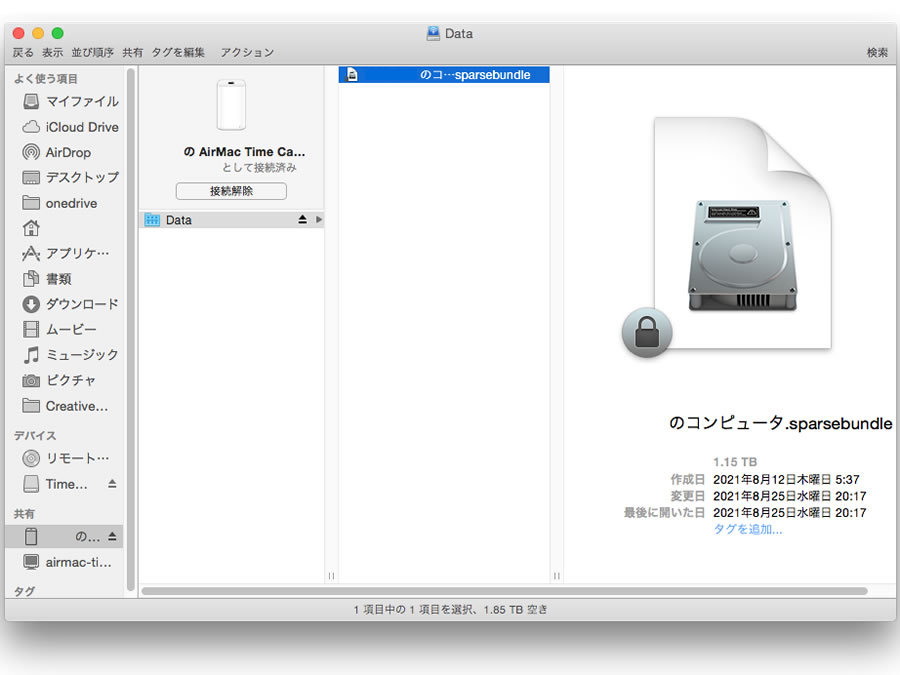The width and height of the screenshot is (900, 675).
Task: Click second column resize handle
Action: coord(557,575)
